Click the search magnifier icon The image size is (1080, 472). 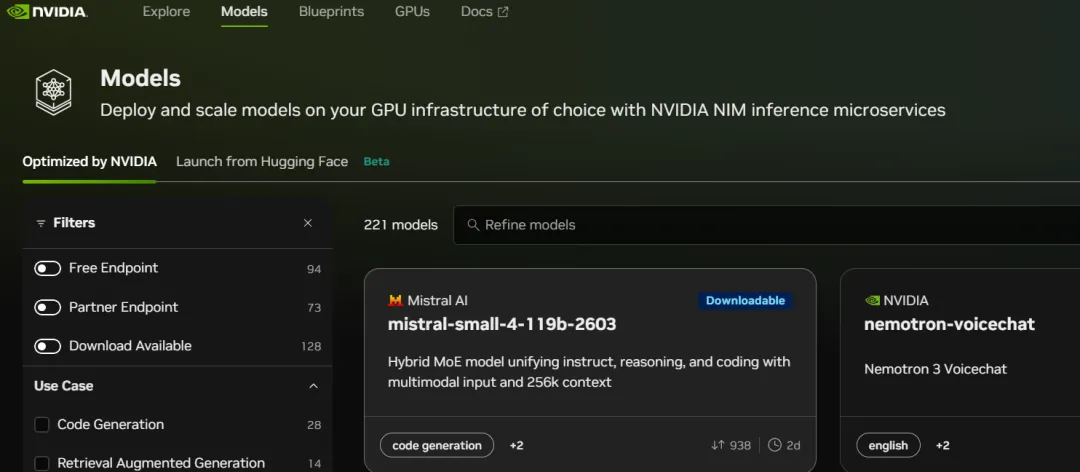tap(473, 225)
